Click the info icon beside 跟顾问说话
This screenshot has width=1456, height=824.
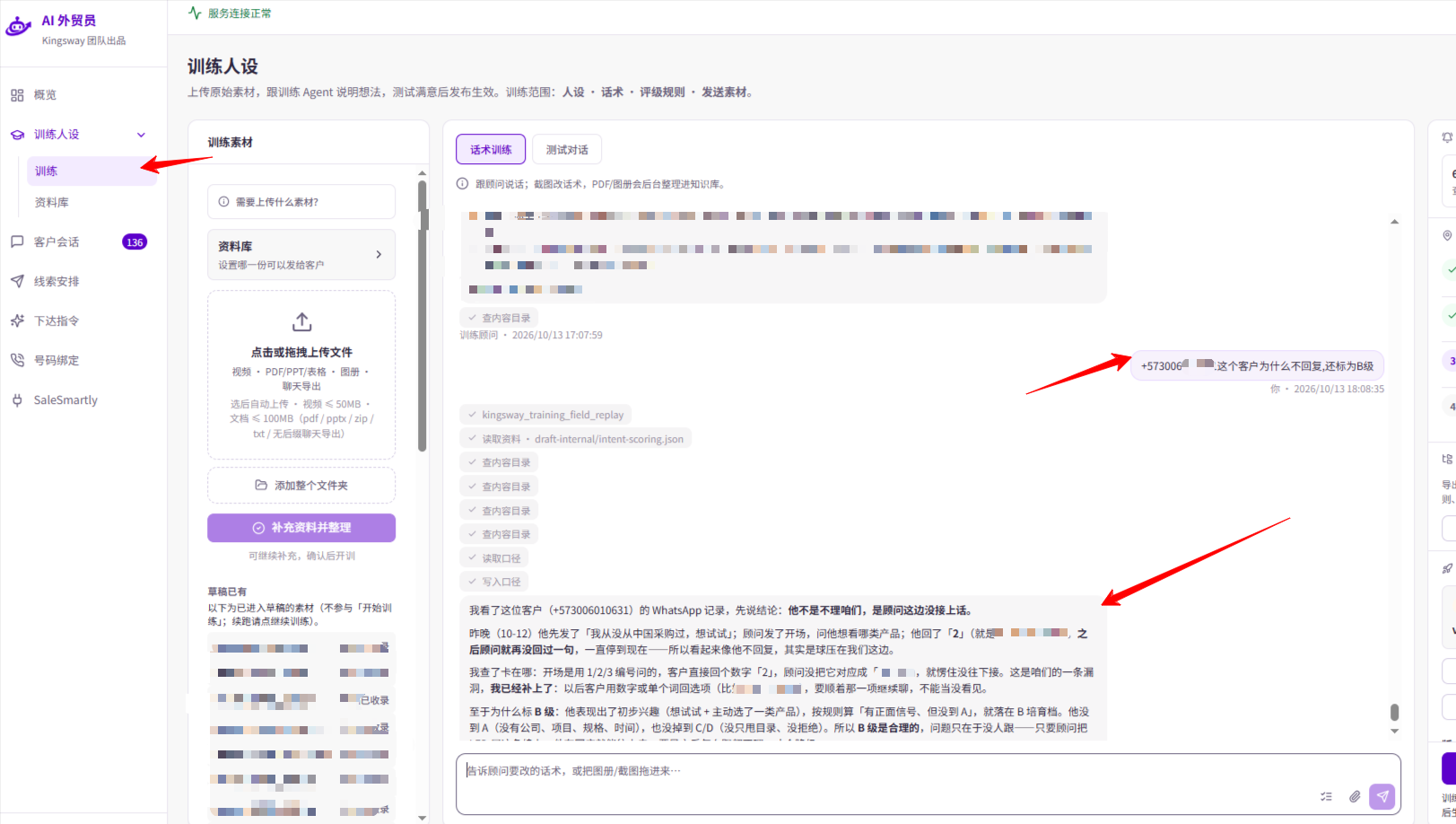[x=462, y=184]
